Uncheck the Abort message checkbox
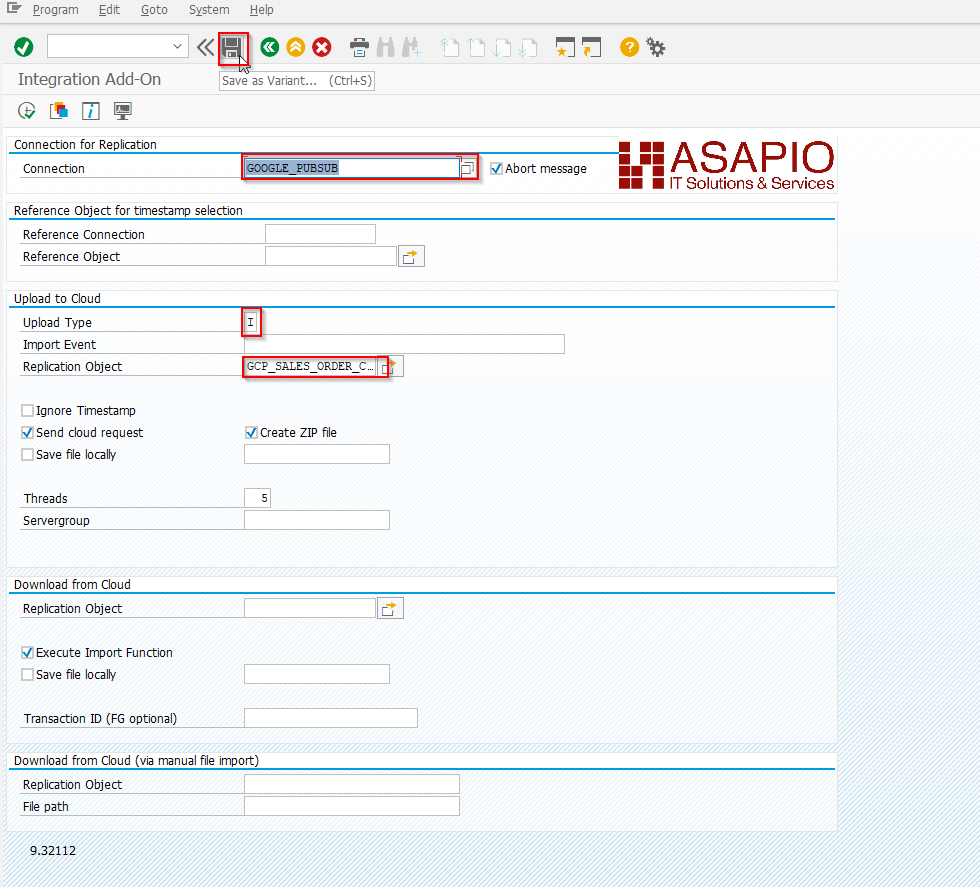 [497, 168]
